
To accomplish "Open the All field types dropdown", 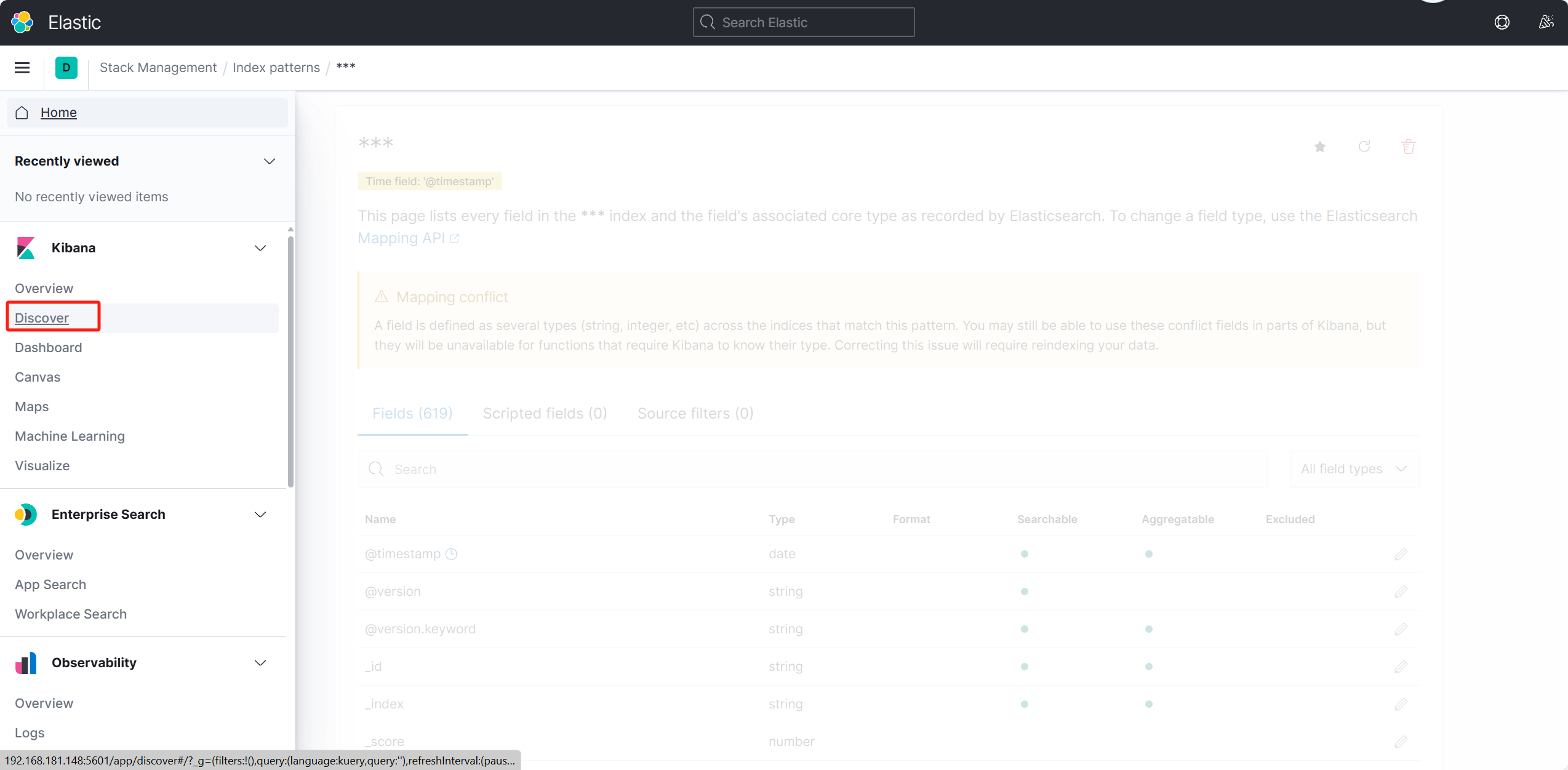I will pos(1354,469).
